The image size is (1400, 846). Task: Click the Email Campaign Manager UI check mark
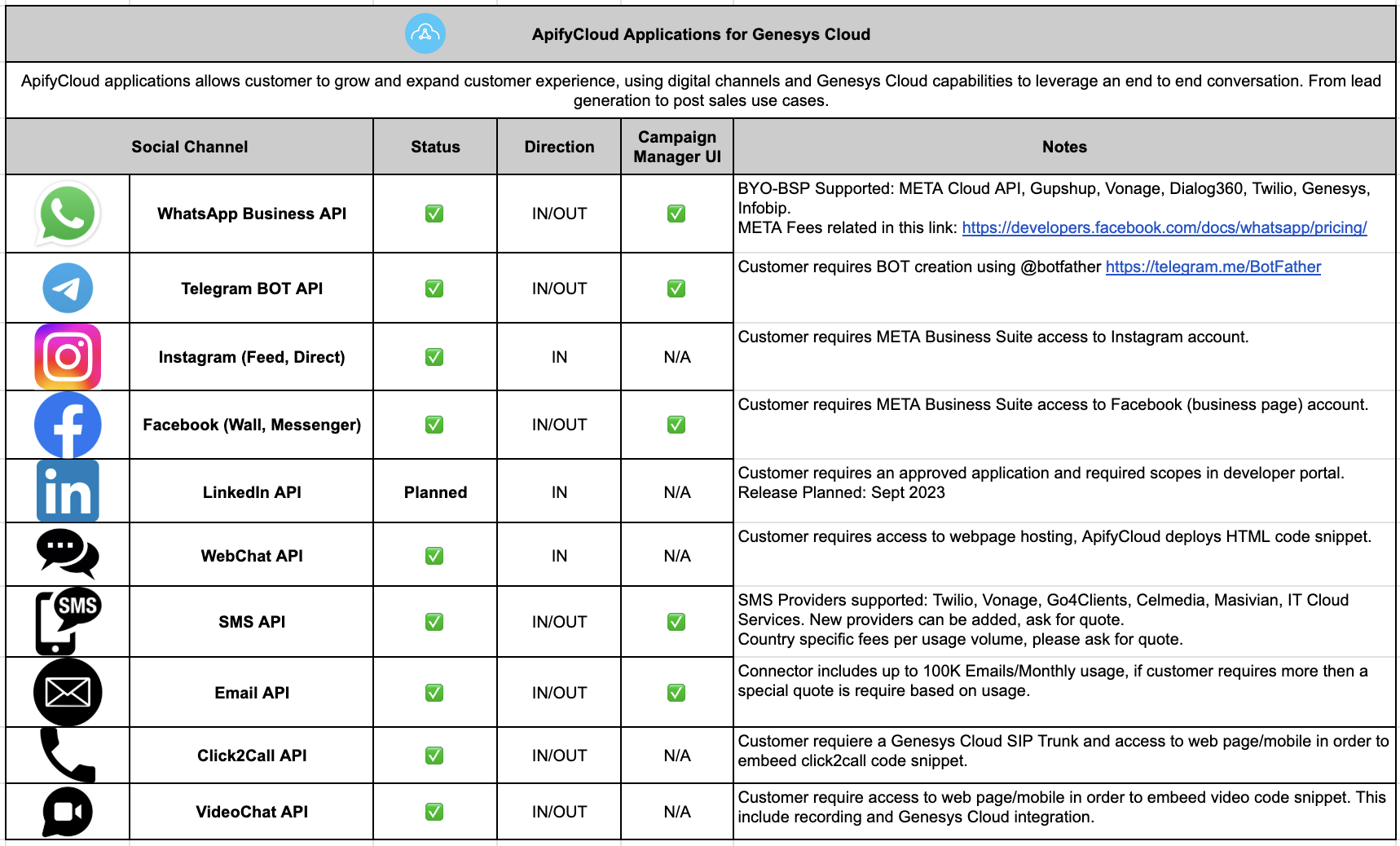pos(676,693)
